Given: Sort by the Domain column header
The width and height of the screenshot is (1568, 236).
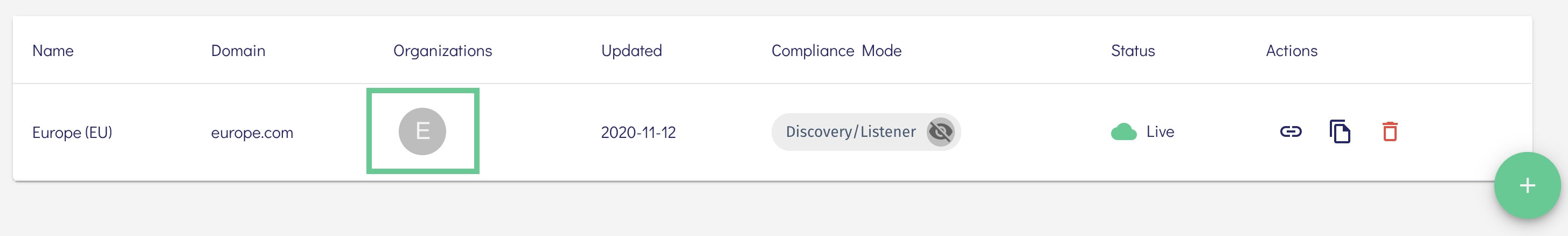Looking at the screenshot, I should click(238, 51).
